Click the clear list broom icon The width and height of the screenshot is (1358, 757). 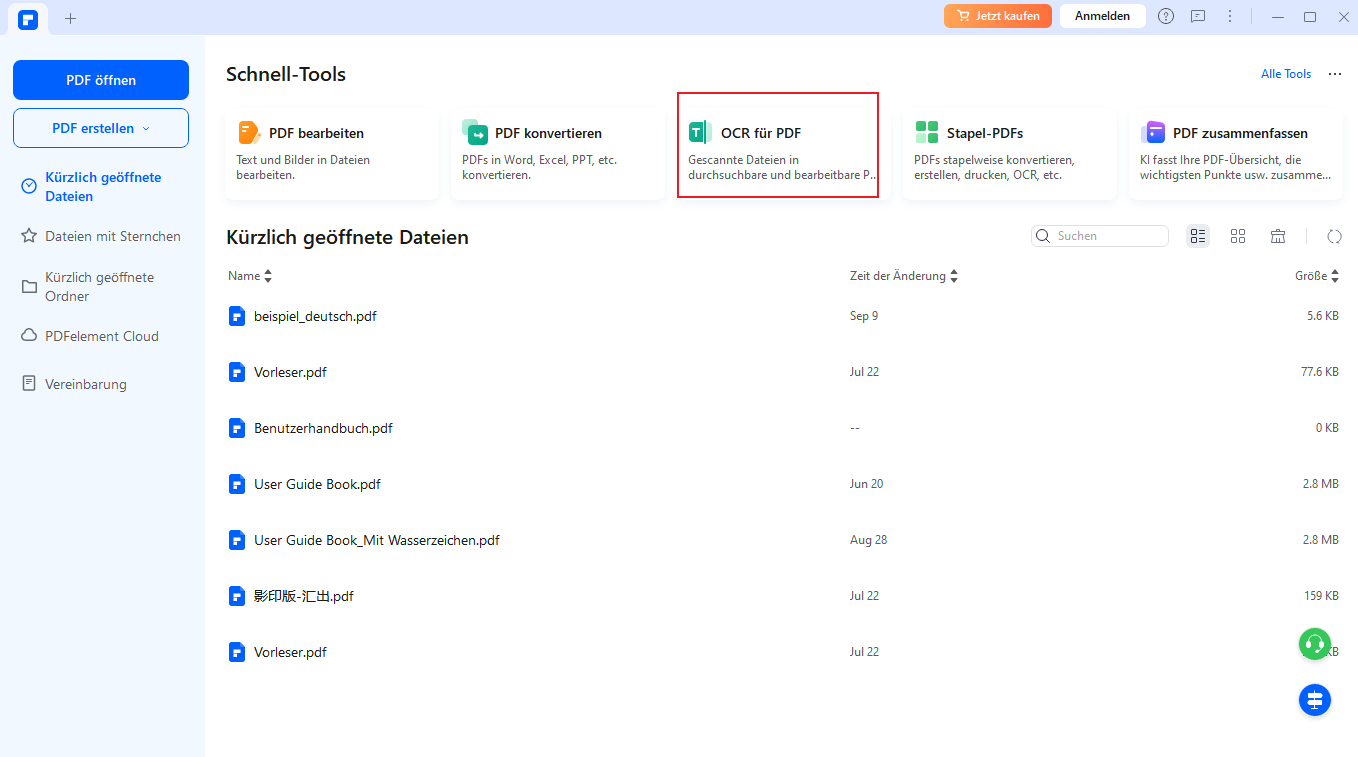[1278, 236]
